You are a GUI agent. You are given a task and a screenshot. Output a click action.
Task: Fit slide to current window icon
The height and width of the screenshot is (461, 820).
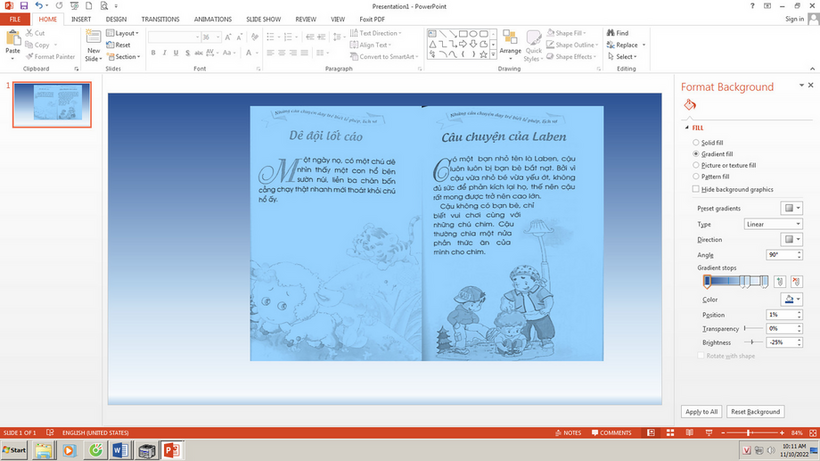(x=813, y=433)
